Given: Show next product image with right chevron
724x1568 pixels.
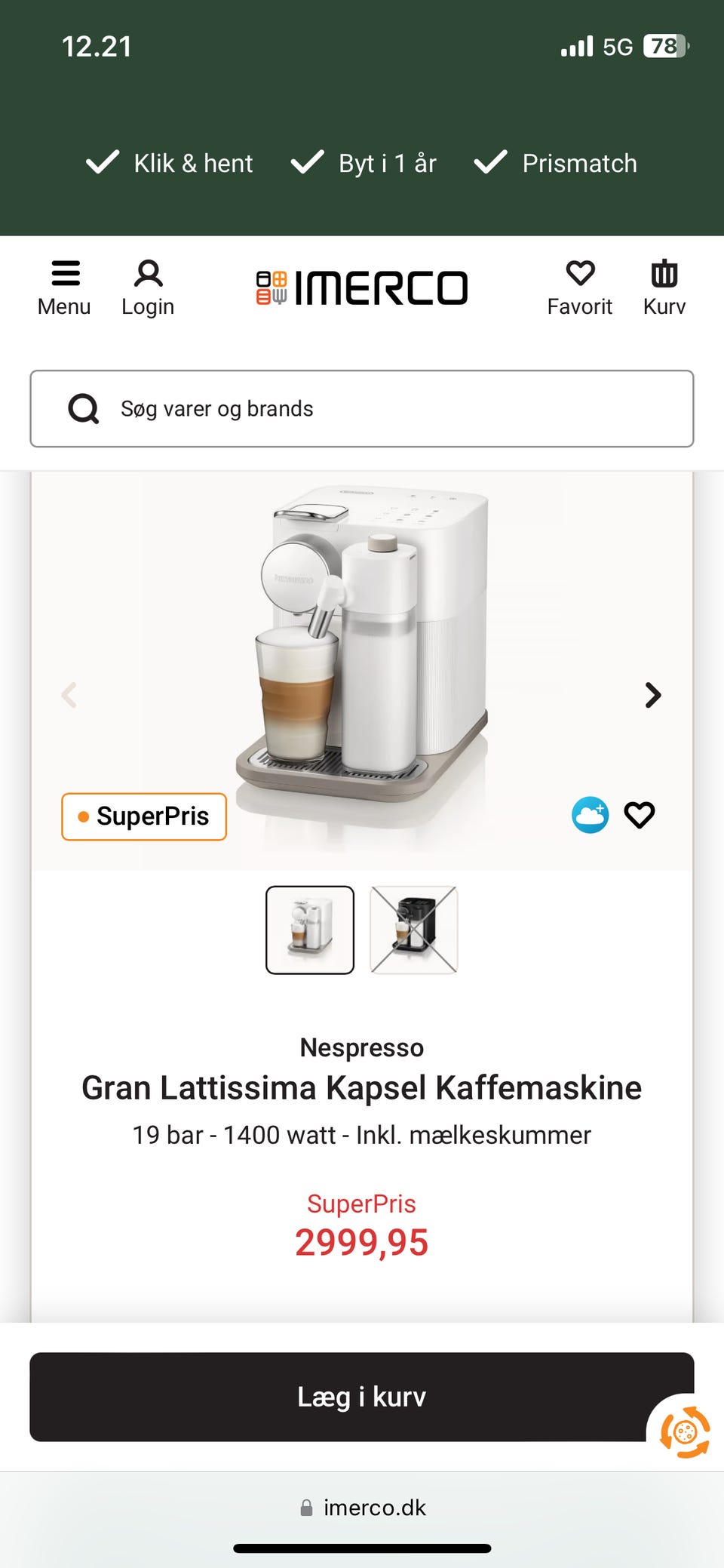Looking at the screenshot, I should coord(653,695).
